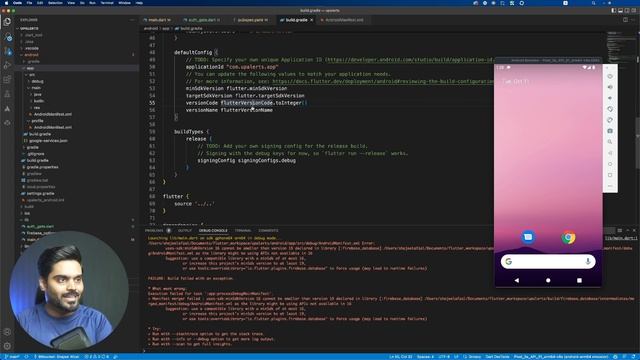Viewport: 640px width, 360px height.
Task: Tap the Google search bar on emulator
Action: tap(548, 261)
